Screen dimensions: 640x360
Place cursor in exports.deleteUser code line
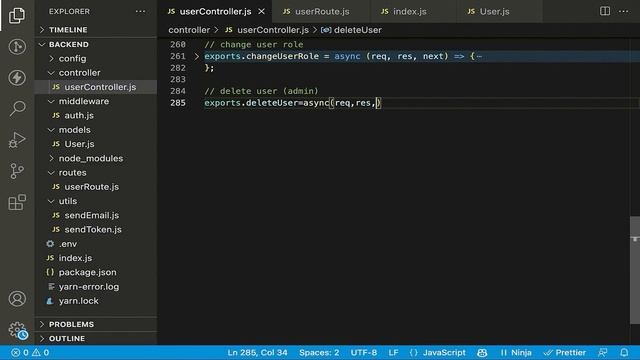(293, 103)
